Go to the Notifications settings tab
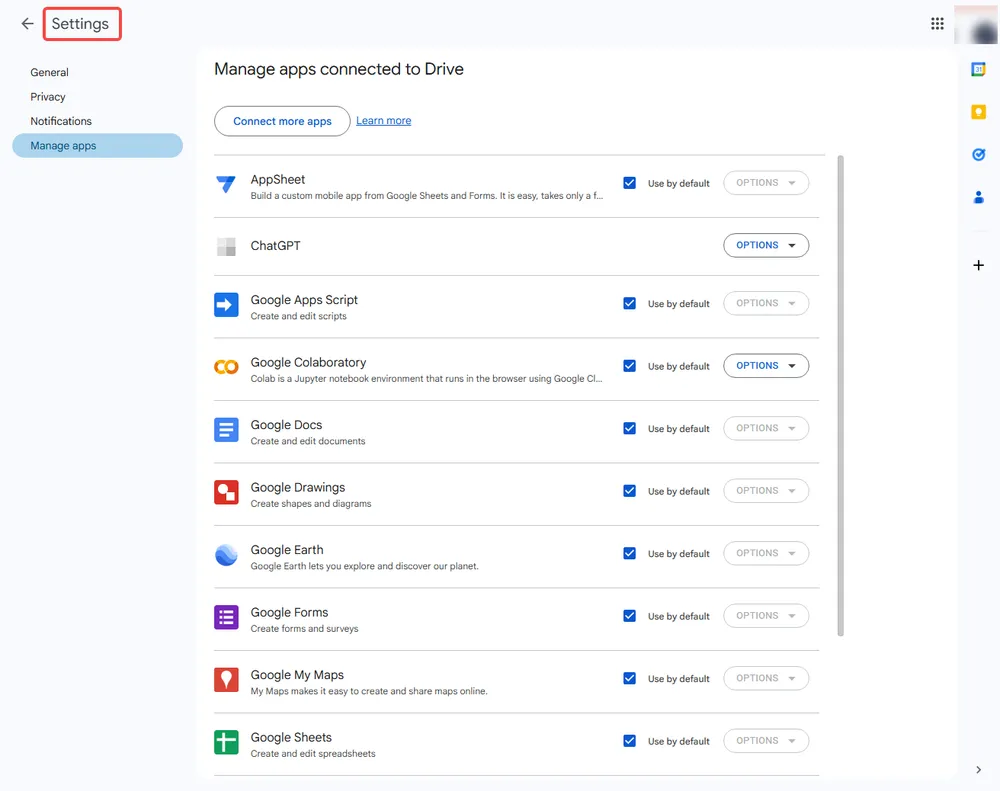Image resolution: width=1000 pixels, height=791 pixels. 98,121
